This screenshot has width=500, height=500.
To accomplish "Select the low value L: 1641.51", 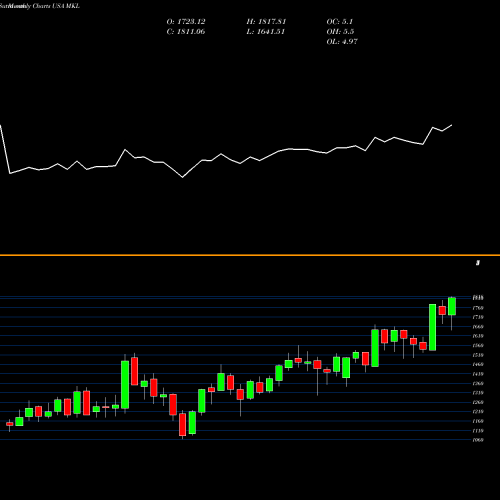I will pyautogui.click(x=266, y=32).
